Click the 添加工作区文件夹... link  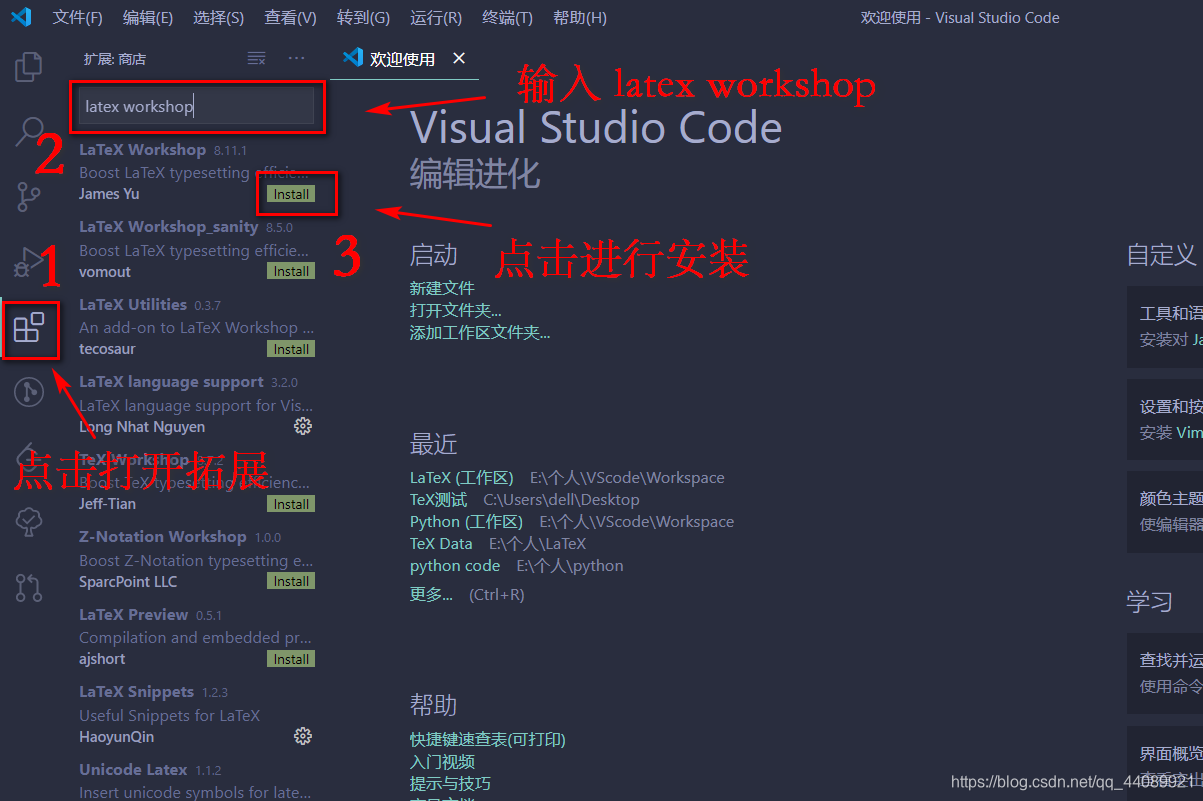tap(480, 332)
